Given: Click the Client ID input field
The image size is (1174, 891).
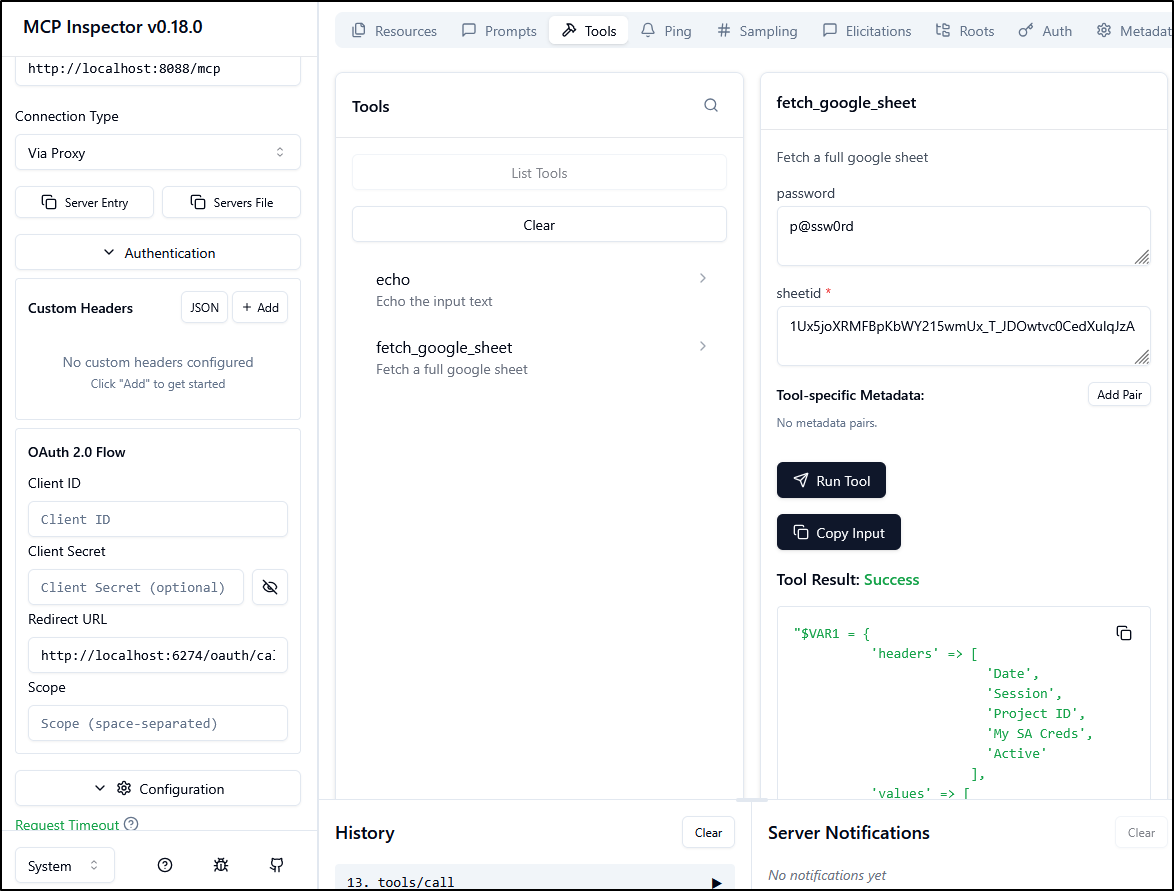Looking at the screenshot, I should click(x=157, y=520).
